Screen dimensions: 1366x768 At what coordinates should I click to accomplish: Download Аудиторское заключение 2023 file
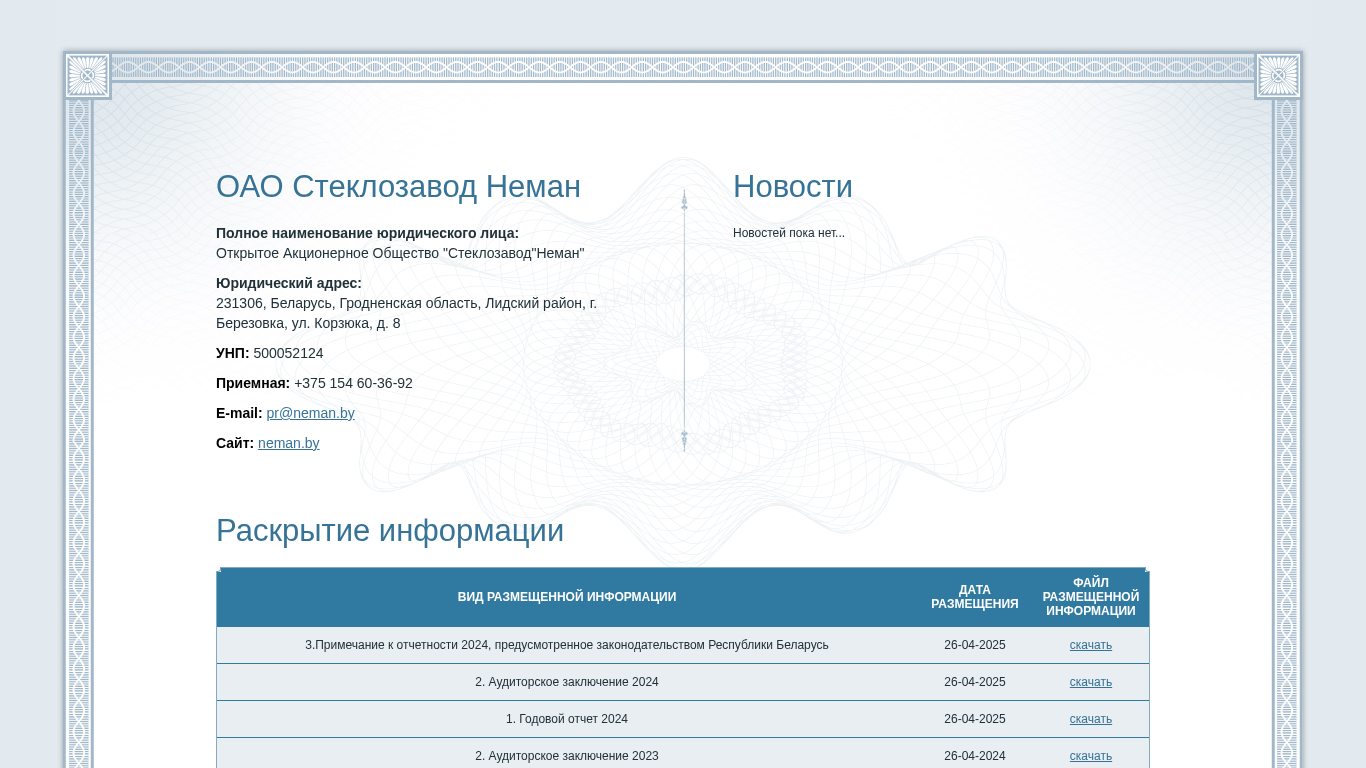[1090, 756]
